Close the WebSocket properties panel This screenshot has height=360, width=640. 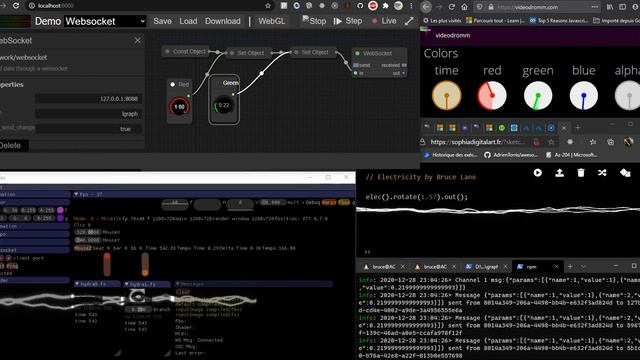click(138, 40)
